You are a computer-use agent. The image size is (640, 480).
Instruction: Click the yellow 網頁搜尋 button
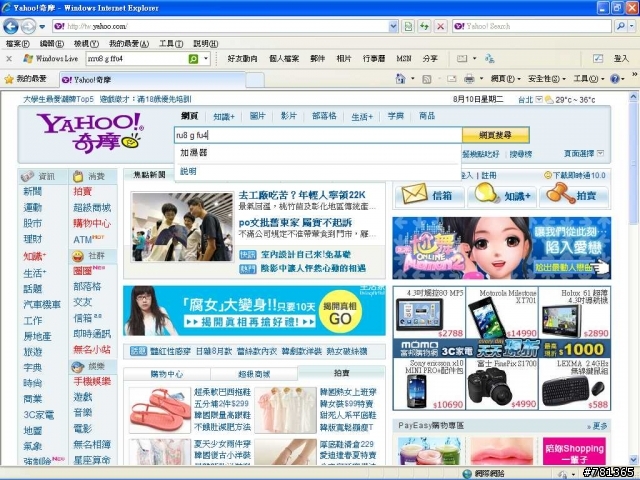496,135
